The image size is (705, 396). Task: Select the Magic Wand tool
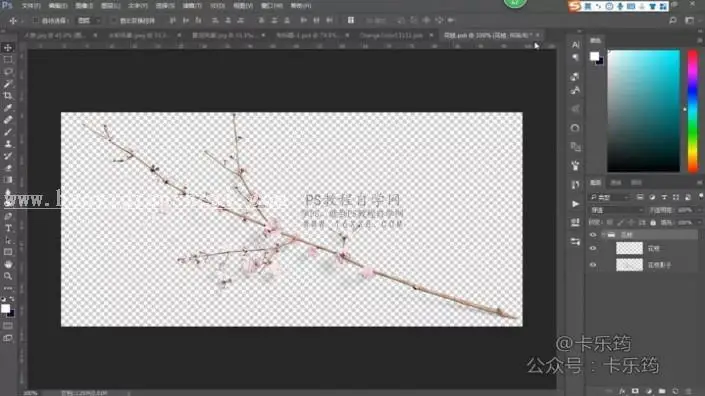tap(8, 84)
